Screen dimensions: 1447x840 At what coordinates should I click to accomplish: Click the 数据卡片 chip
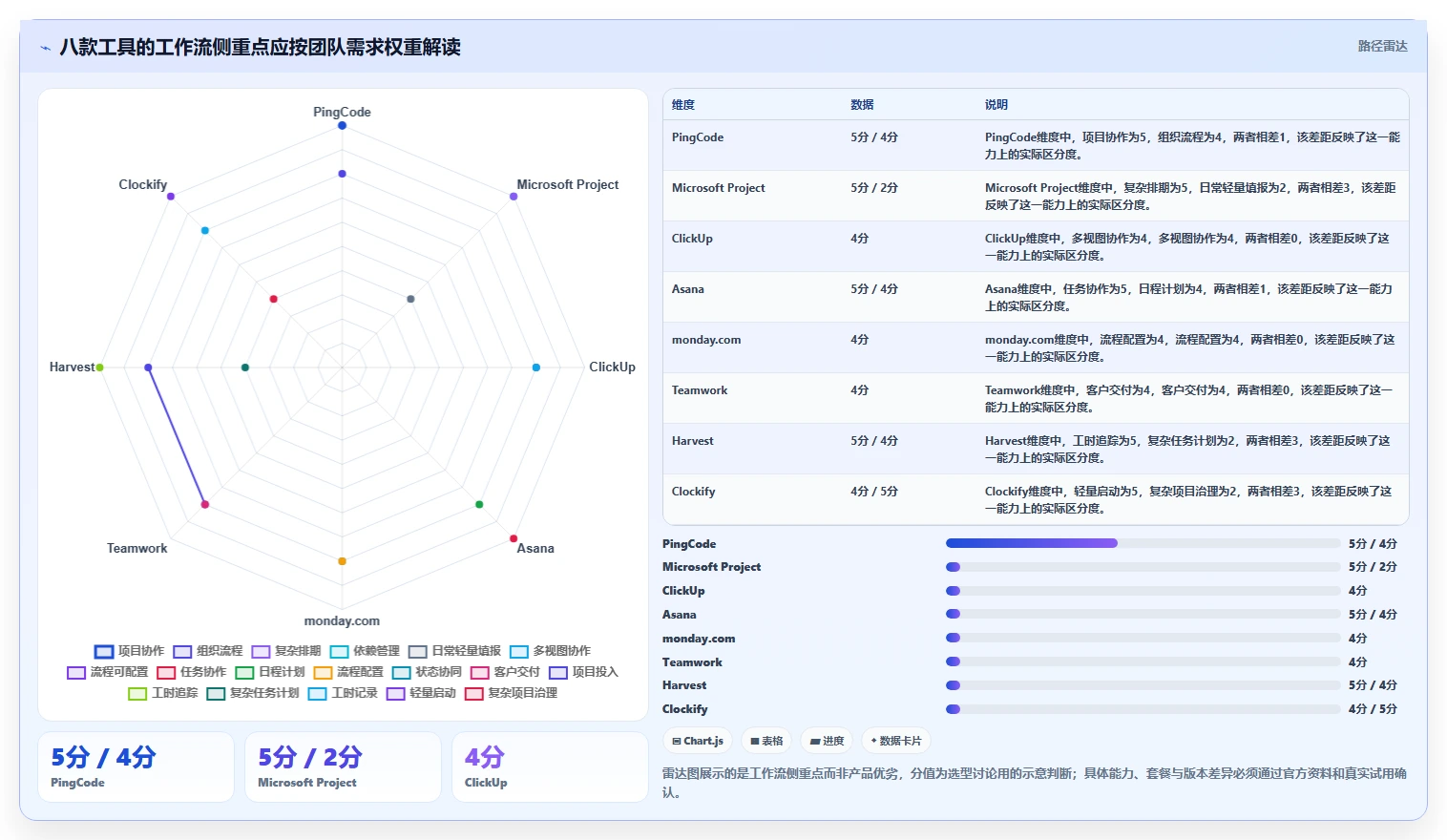coord(896,741)
